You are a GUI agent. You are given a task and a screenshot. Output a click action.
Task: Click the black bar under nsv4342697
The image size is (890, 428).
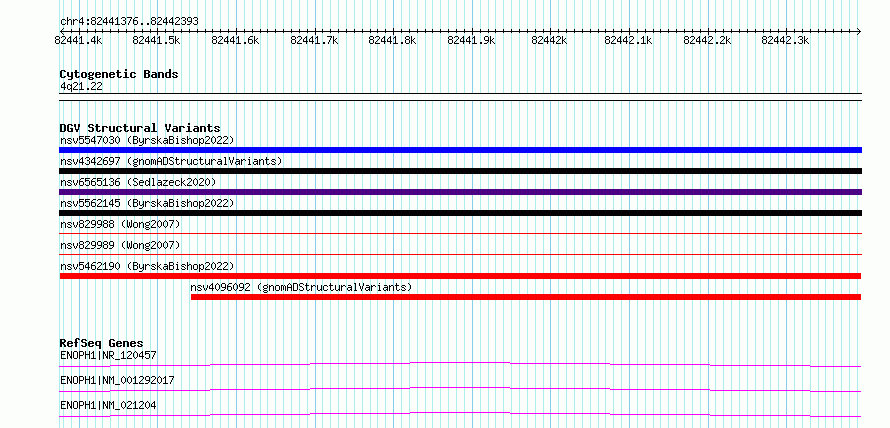click(460, 171)
